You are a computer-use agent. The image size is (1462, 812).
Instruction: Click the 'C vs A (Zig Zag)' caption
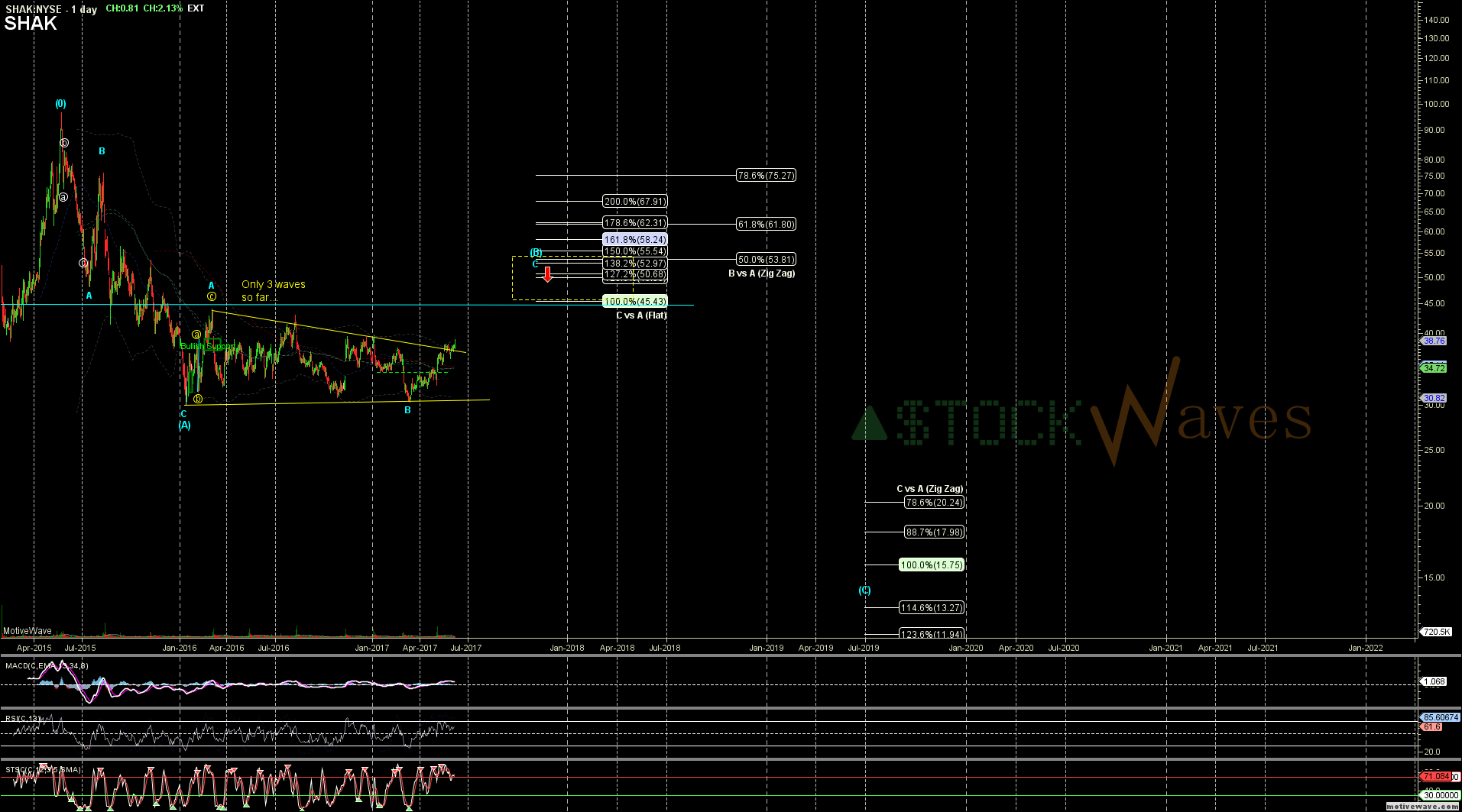[929, 489]
